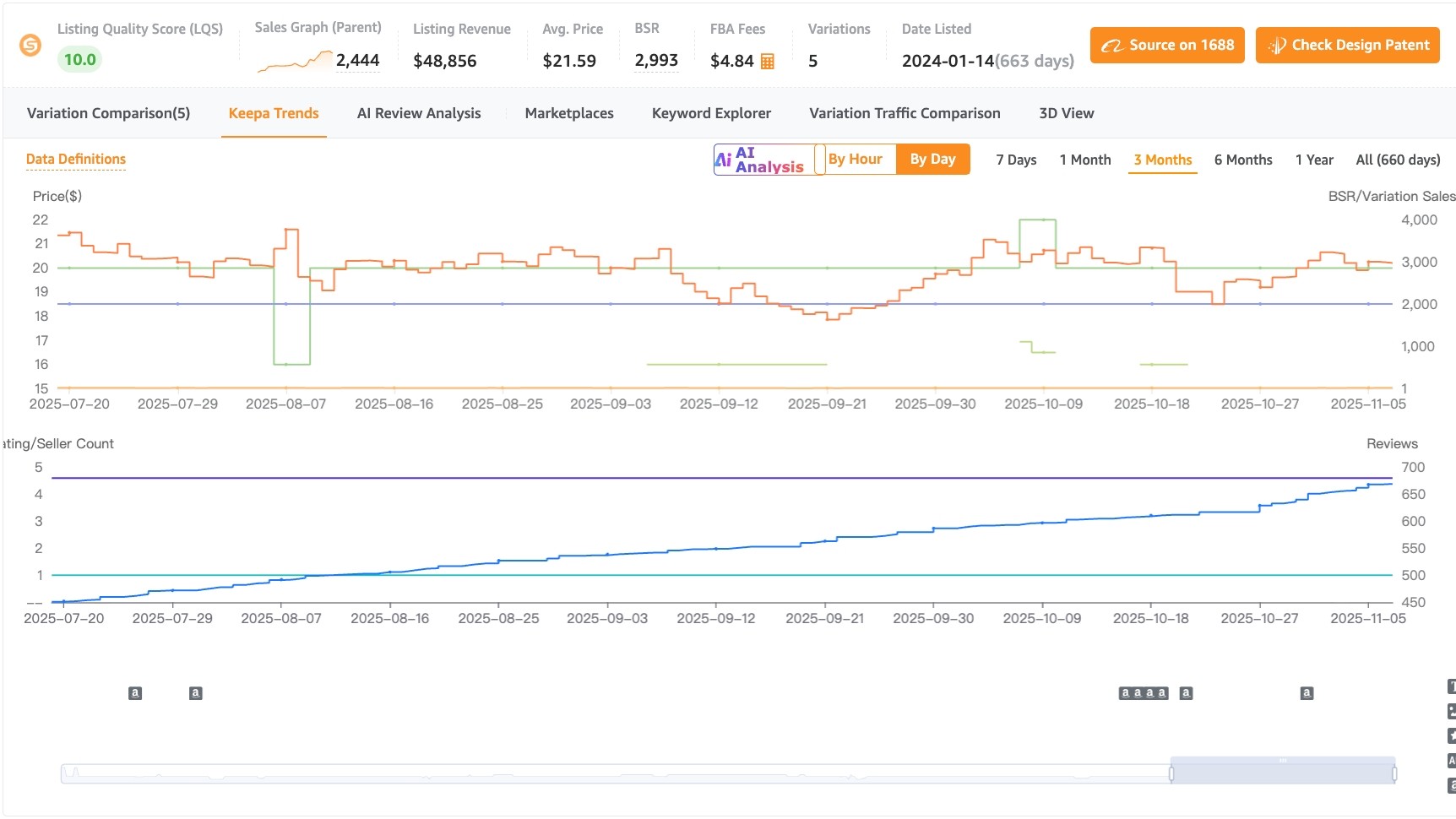Click the date range slider at the bottom
1456x819 pixels.
pyautogui.click(x=1284, y=769)
